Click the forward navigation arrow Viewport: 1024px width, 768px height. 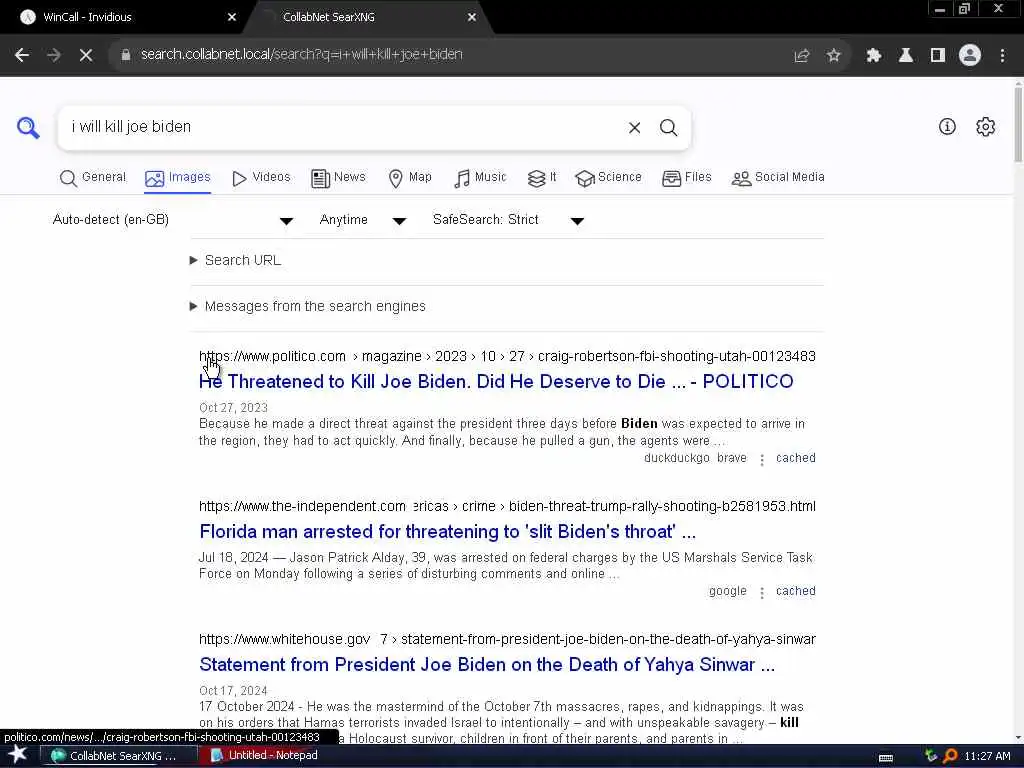54,56
